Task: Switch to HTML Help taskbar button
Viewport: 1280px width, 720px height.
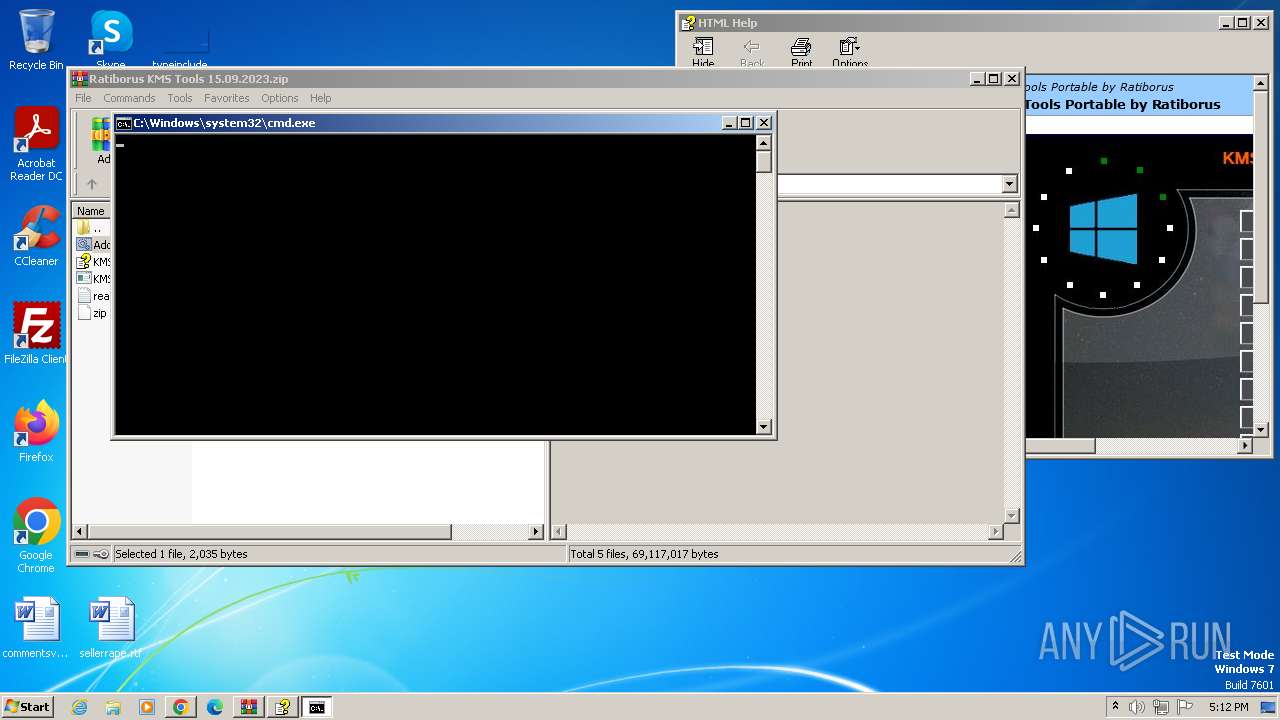Action: coord(282,707)
